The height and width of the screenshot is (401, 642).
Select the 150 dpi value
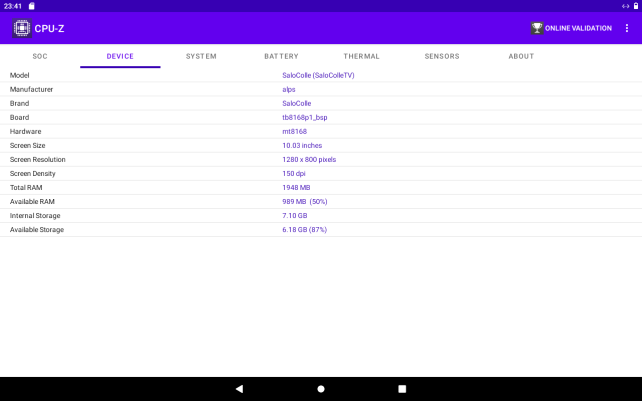tap(294, 174)
